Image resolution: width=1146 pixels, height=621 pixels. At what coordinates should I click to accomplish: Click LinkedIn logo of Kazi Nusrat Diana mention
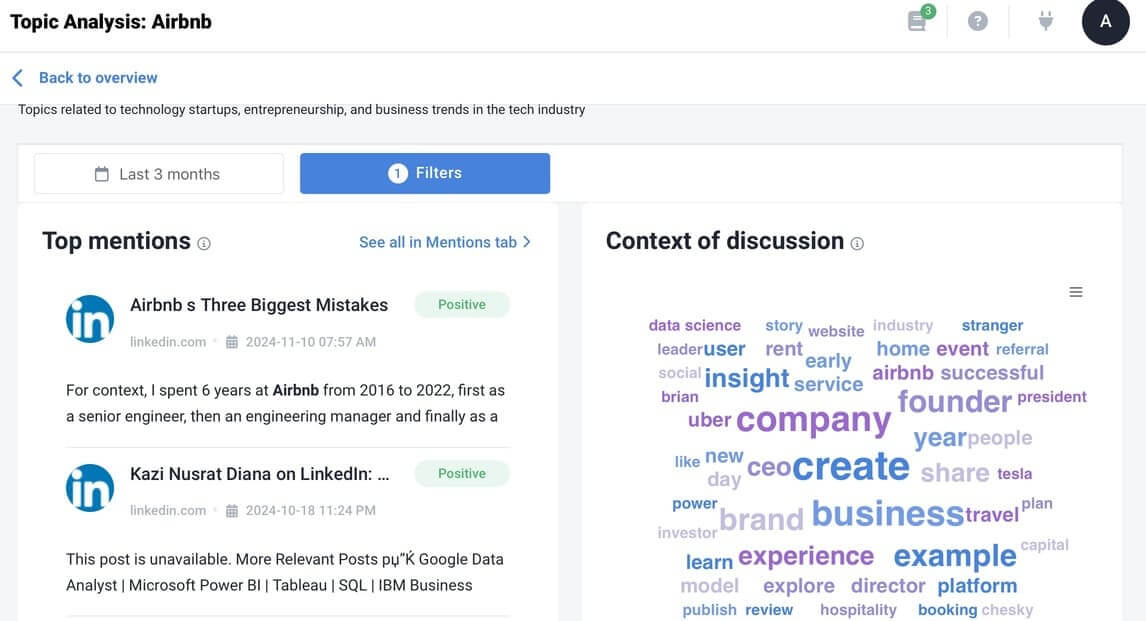click(x=90, y=487)
